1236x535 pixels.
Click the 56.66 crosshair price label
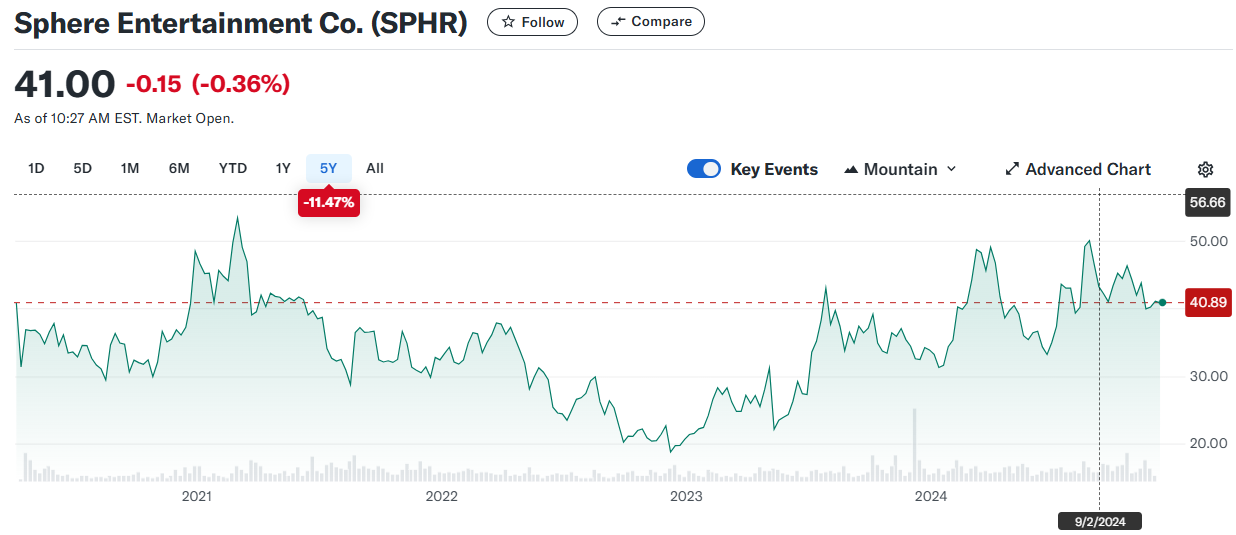click(1207, 202)
